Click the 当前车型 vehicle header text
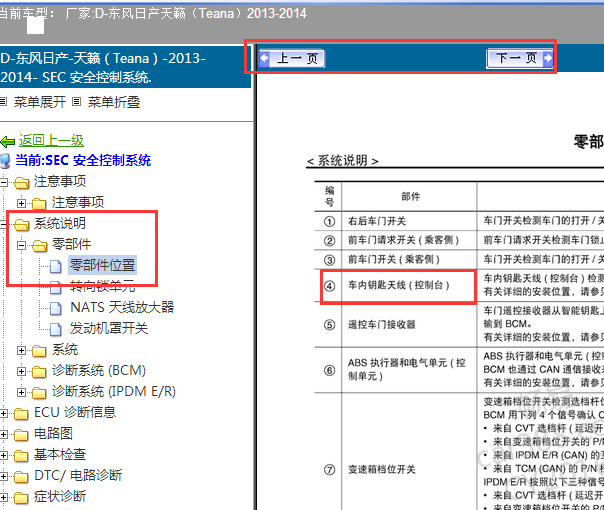This screenshot has height=510, width=604. [x=153, y=13]
